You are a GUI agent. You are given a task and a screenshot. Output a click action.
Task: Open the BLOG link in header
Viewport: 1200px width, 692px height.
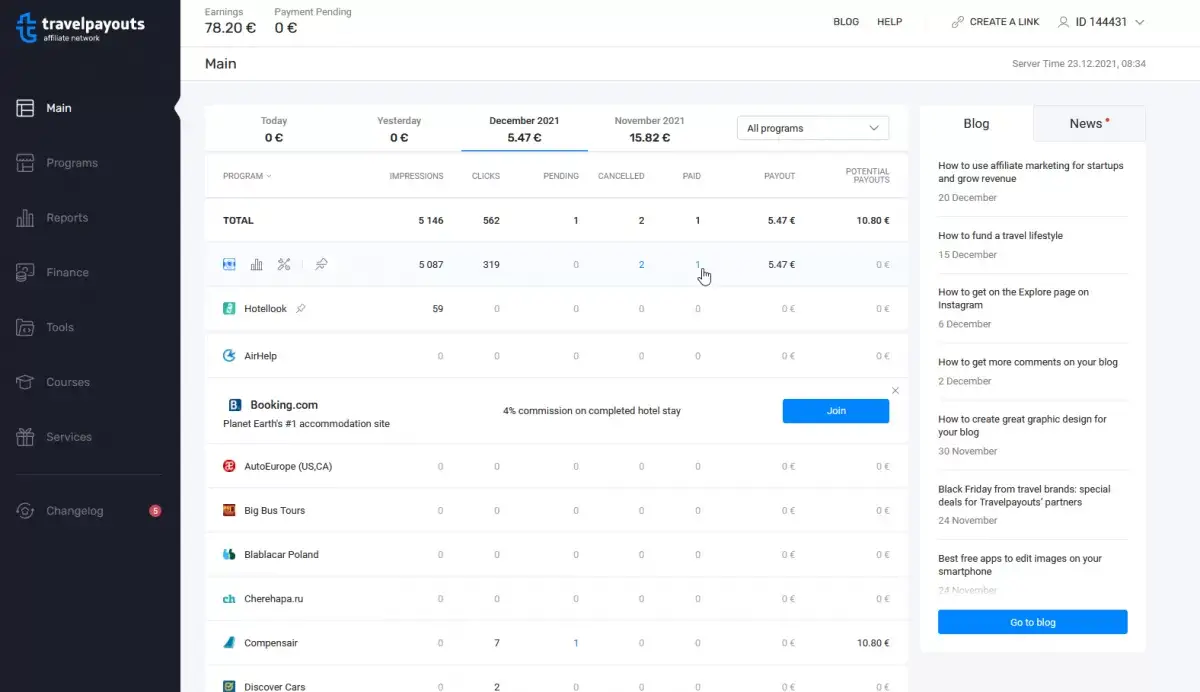(846, 22)
